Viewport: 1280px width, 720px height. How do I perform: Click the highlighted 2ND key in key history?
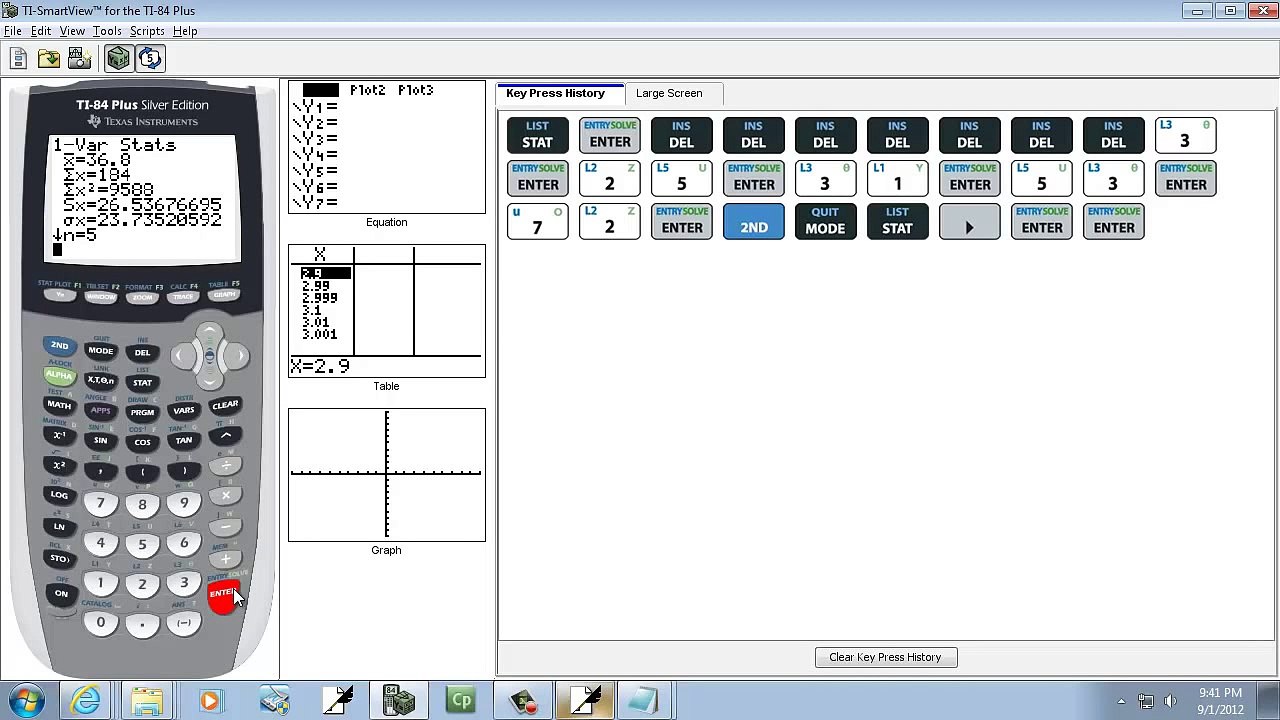753,222
